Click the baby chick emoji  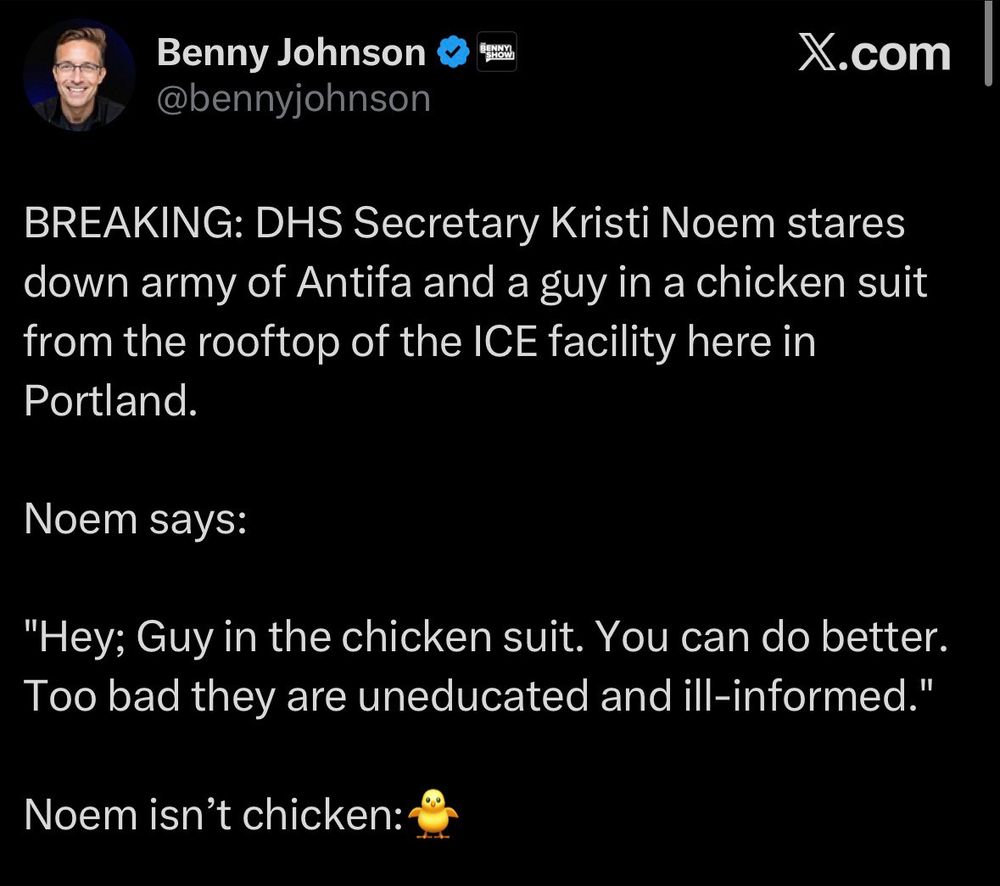pos(432,812)
